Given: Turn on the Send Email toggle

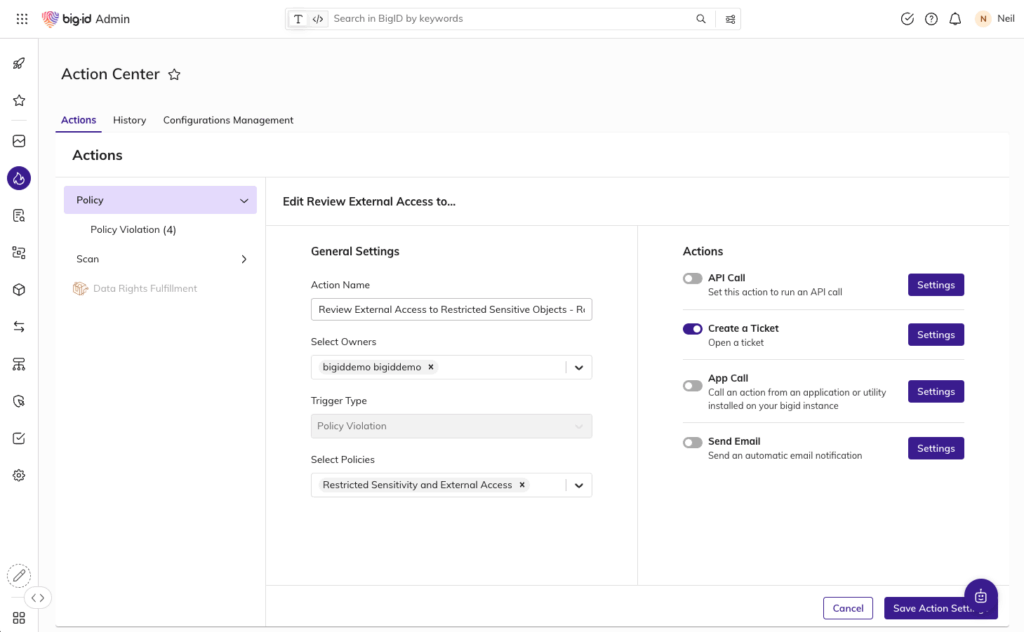Looking at the screenshot, I should click(x=692, y=442).
